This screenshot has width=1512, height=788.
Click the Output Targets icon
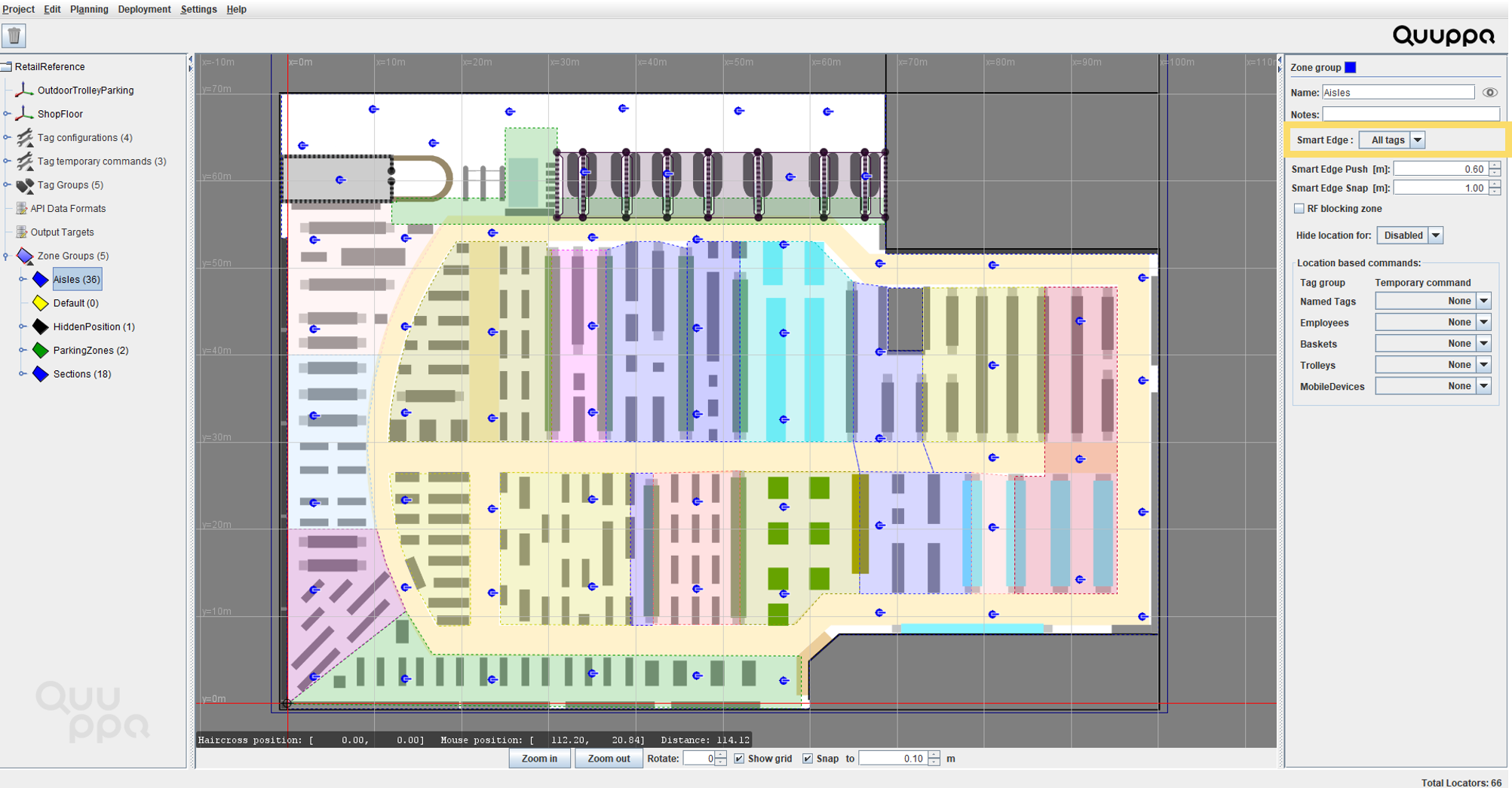pos(21,232)
